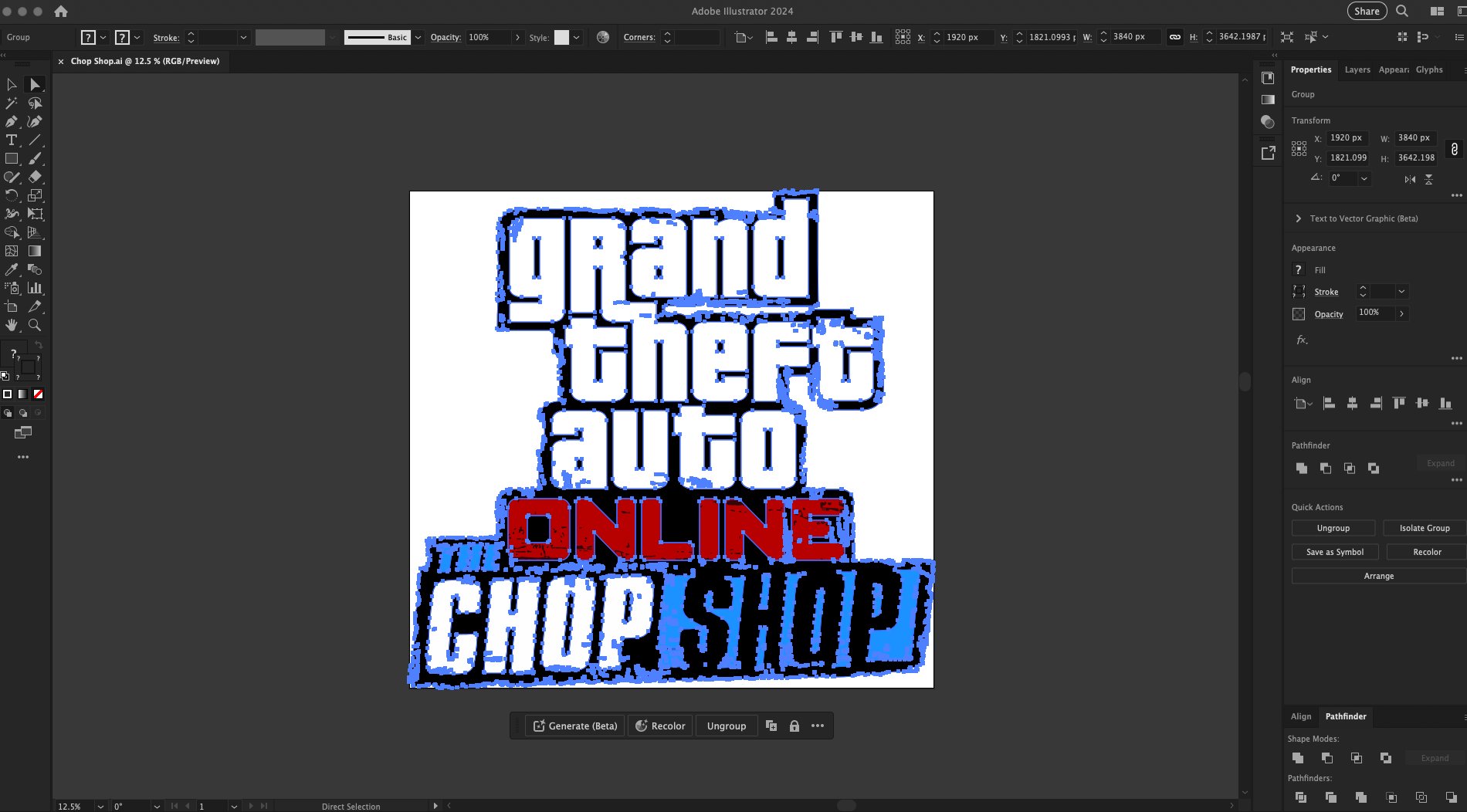This screenshot has height=812, width=1467.
Task: Select the Perspective Grid tool
Action: (x=35, y=232)
